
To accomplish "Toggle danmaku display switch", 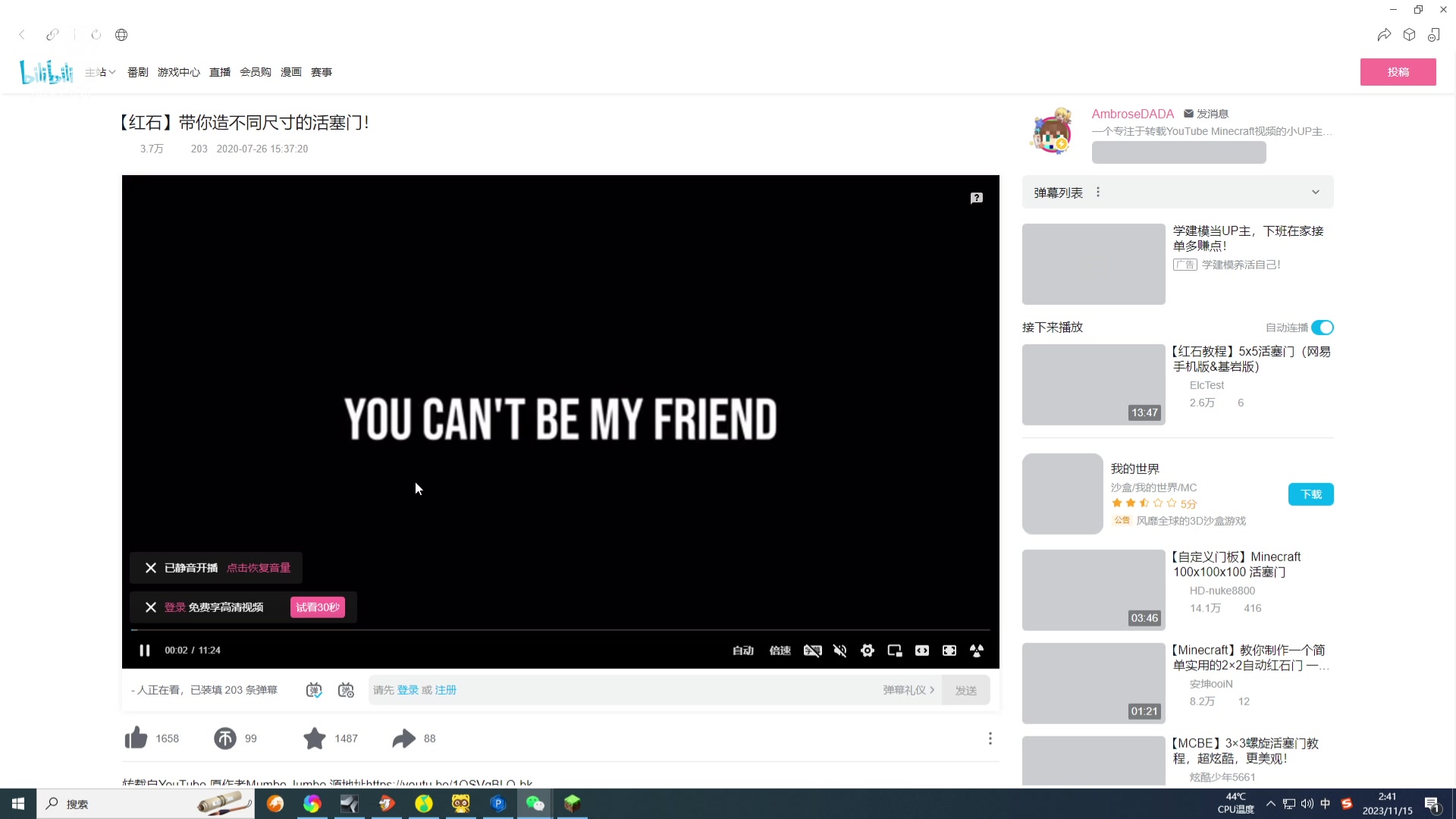I will click(314, 690).
